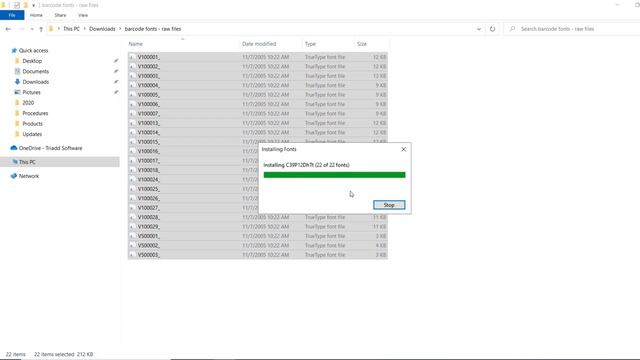
Task: Sort files by Type column
Action: pyautogui.click(x=310, y=44)
